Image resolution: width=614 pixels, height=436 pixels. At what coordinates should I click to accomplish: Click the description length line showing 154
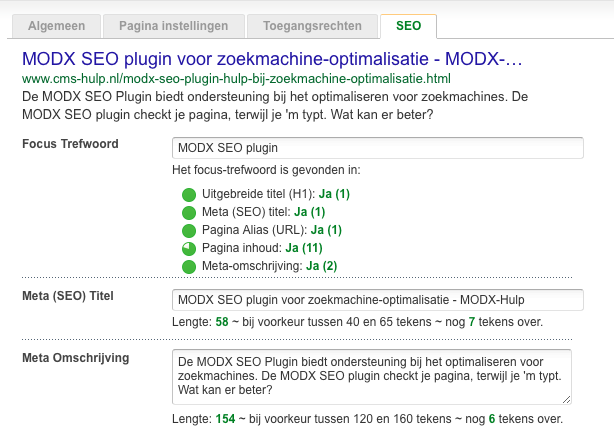[x=367, y=419]
